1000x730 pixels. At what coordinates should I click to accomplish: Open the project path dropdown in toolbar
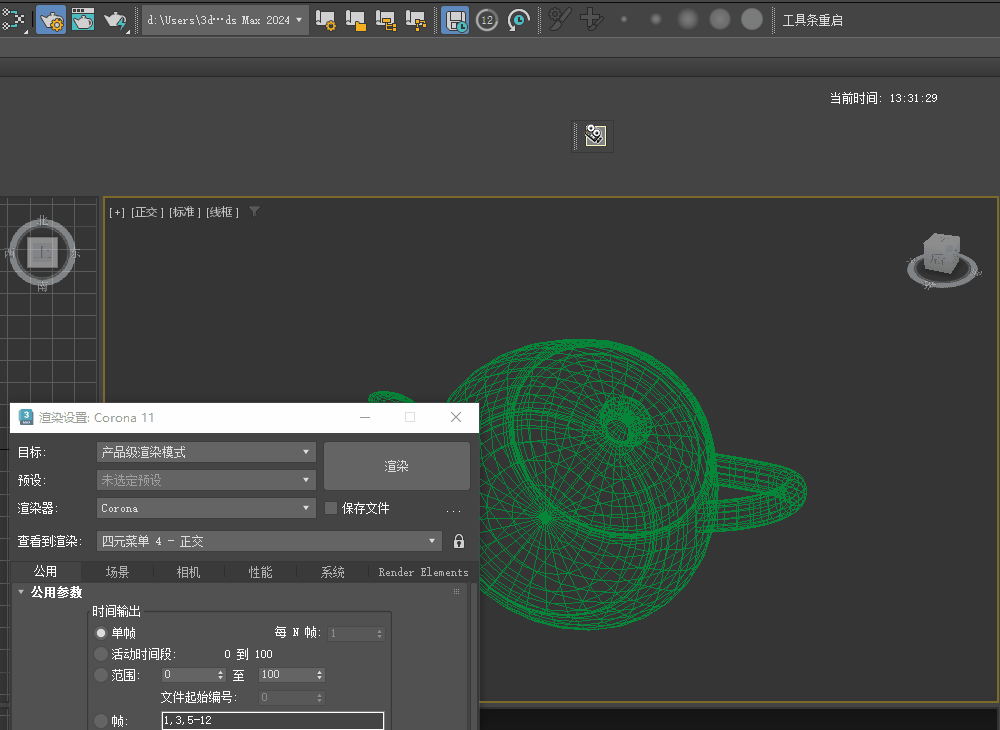225,20
